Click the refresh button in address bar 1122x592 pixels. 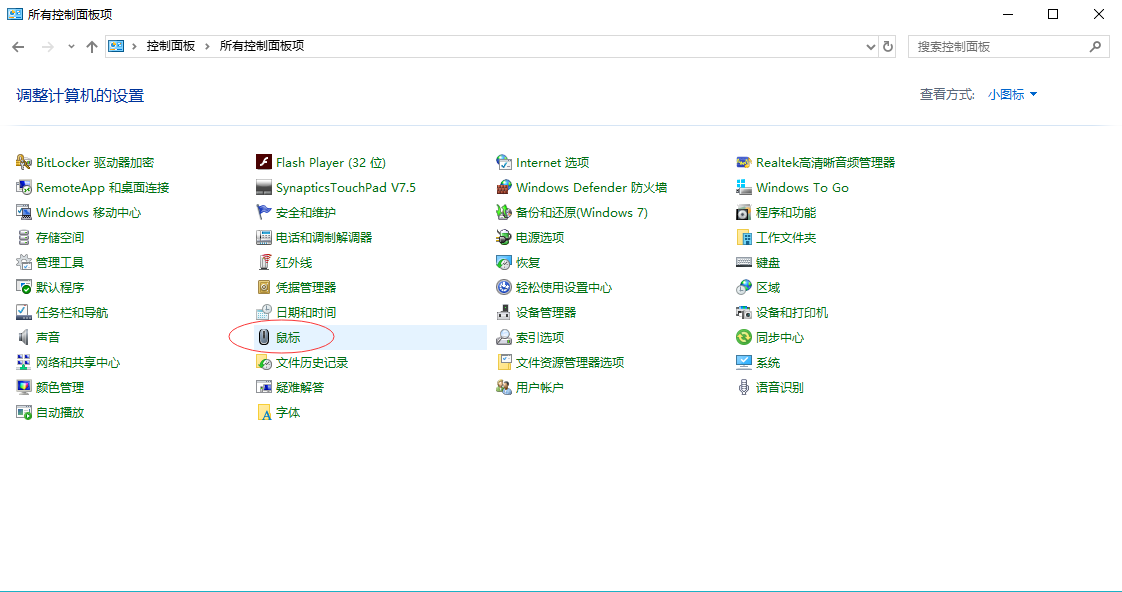(888, 46)
